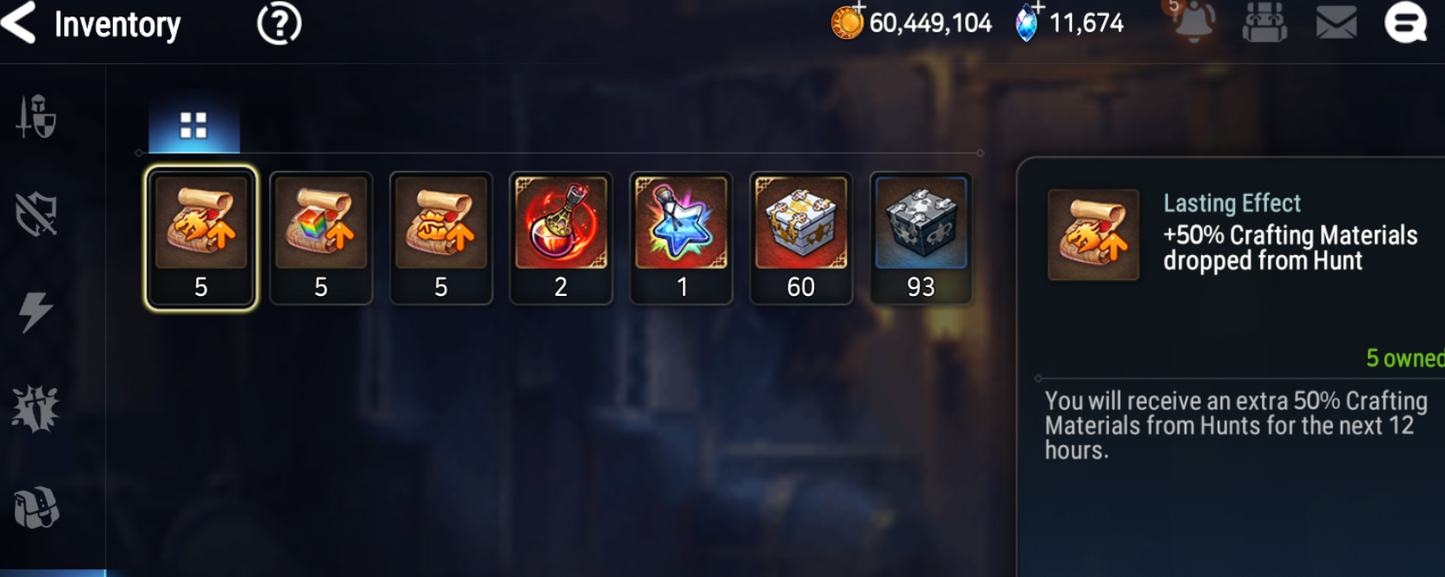Select the silver chest with 93
This screenshot has width=1445, height=577.
[921, 237]
